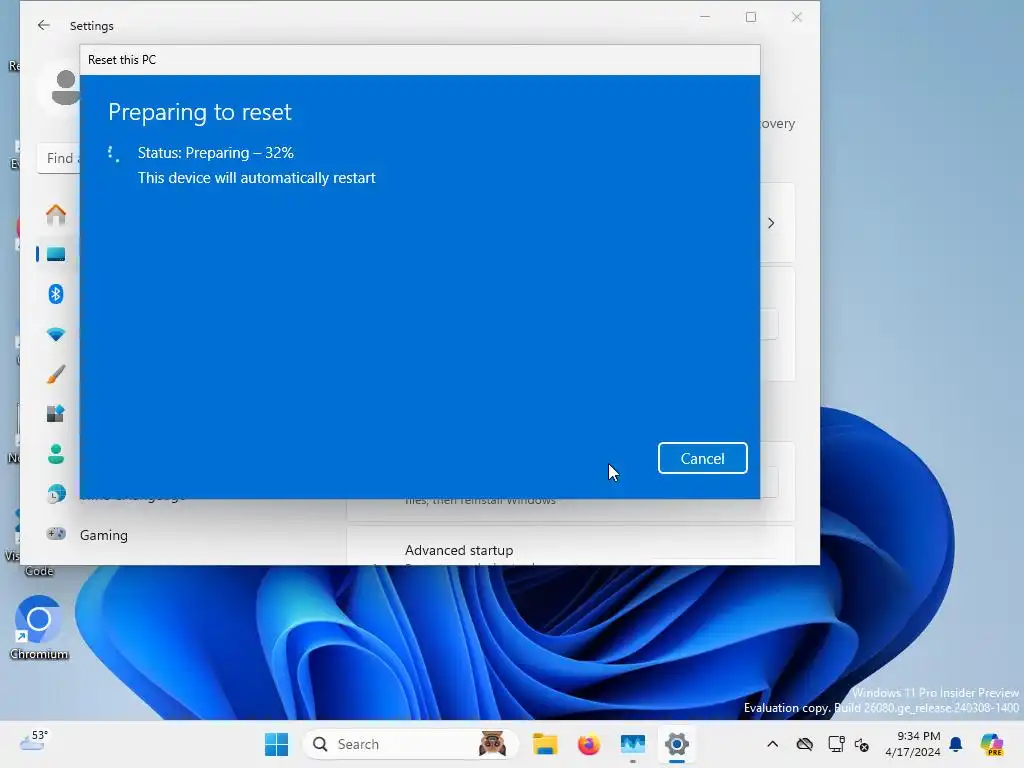Image resolution: width=1024 pixels, height=768 pixels.
Task: Open display cast tray icon
Action: 836,744
